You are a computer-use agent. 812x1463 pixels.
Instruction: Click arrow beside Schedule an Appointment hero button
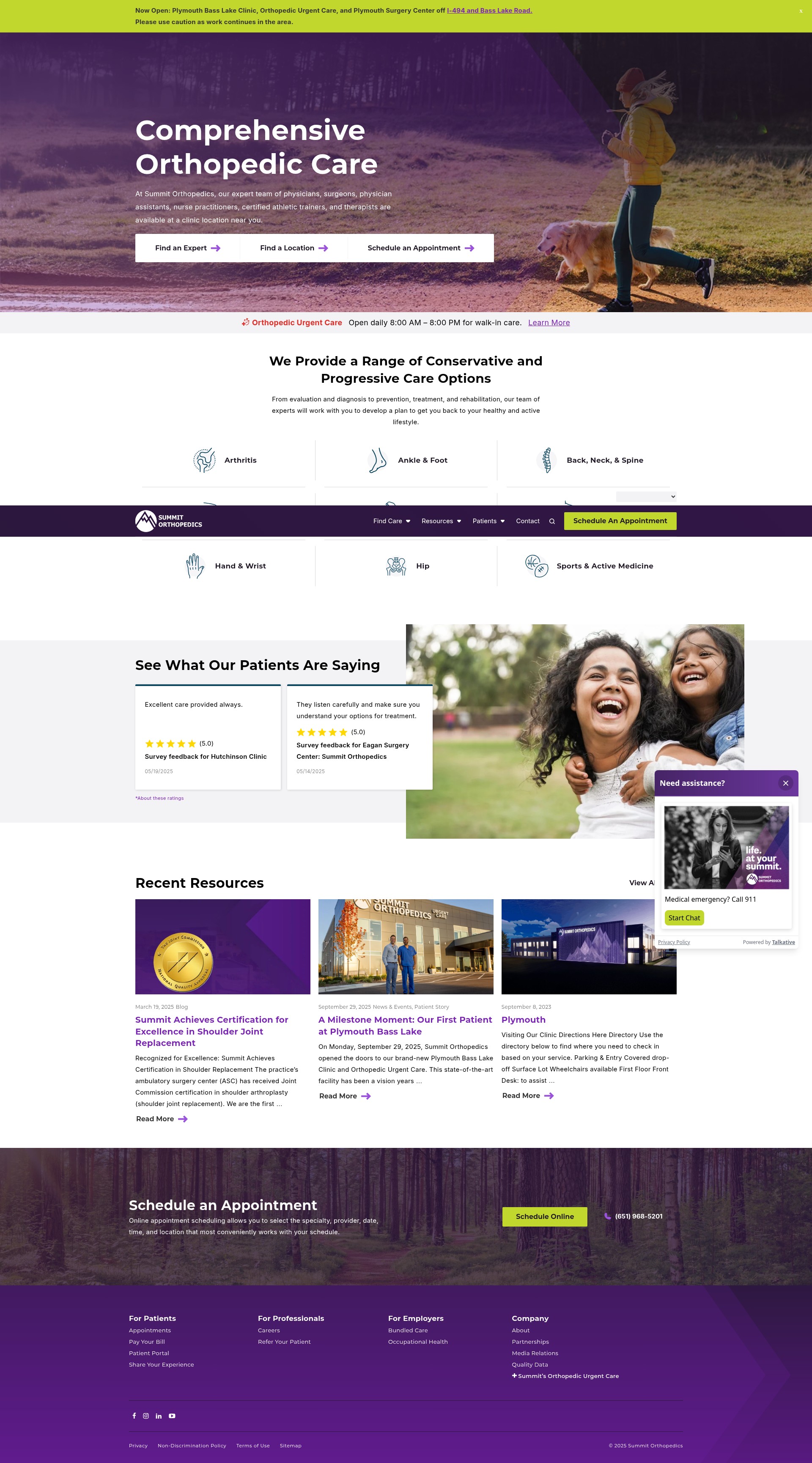(x=469, y=248)
